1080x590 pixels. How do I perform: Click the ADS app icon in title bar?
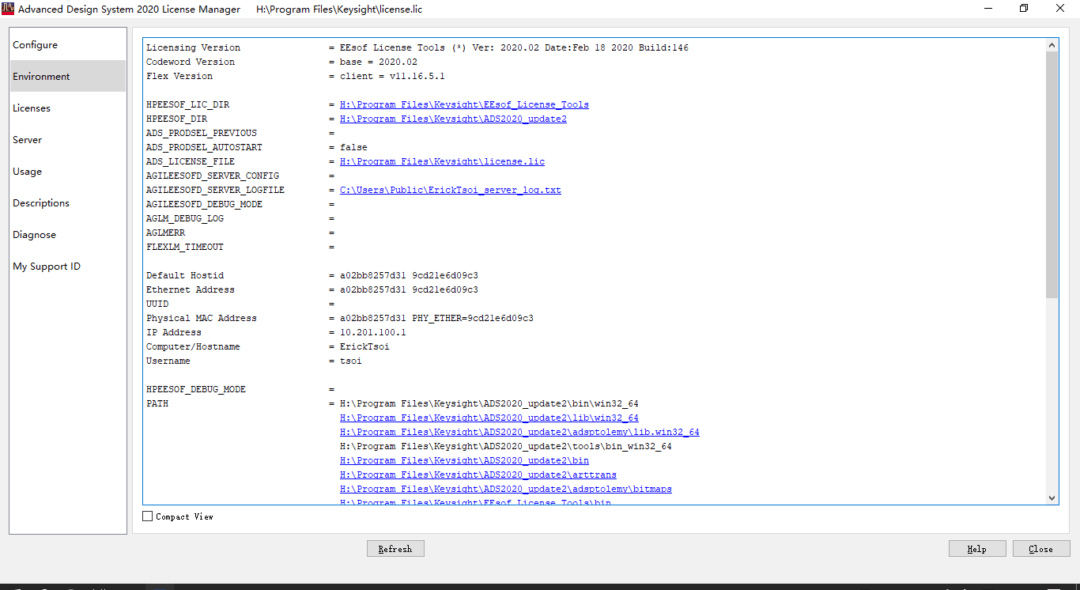(8, 9)
